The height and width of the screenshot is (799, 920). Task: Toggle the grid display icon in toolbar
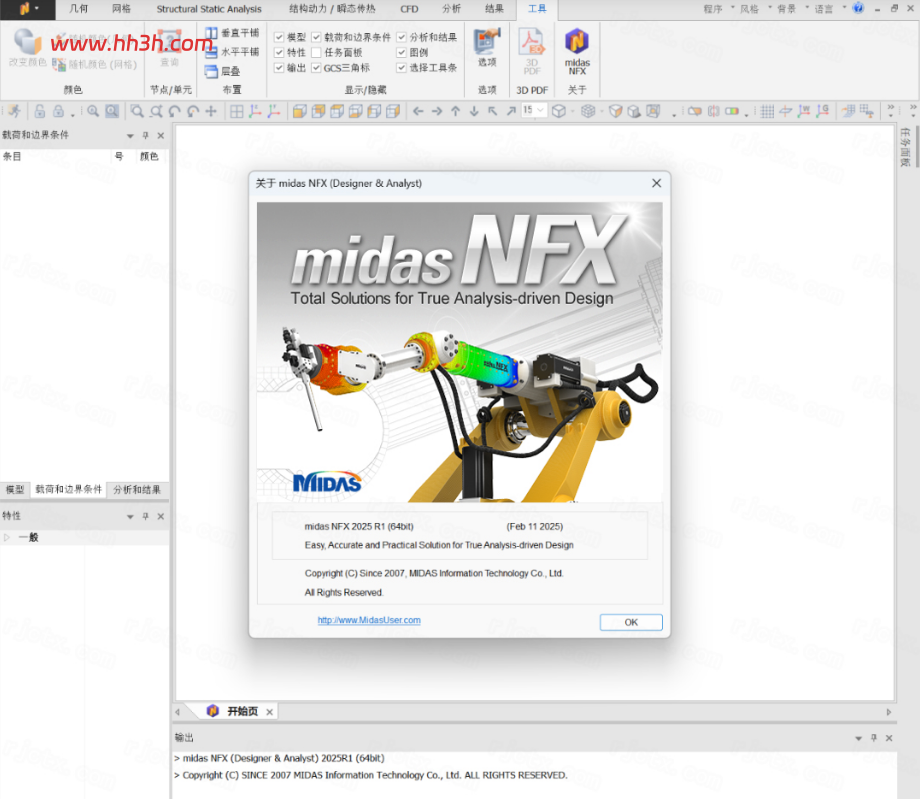767,111
